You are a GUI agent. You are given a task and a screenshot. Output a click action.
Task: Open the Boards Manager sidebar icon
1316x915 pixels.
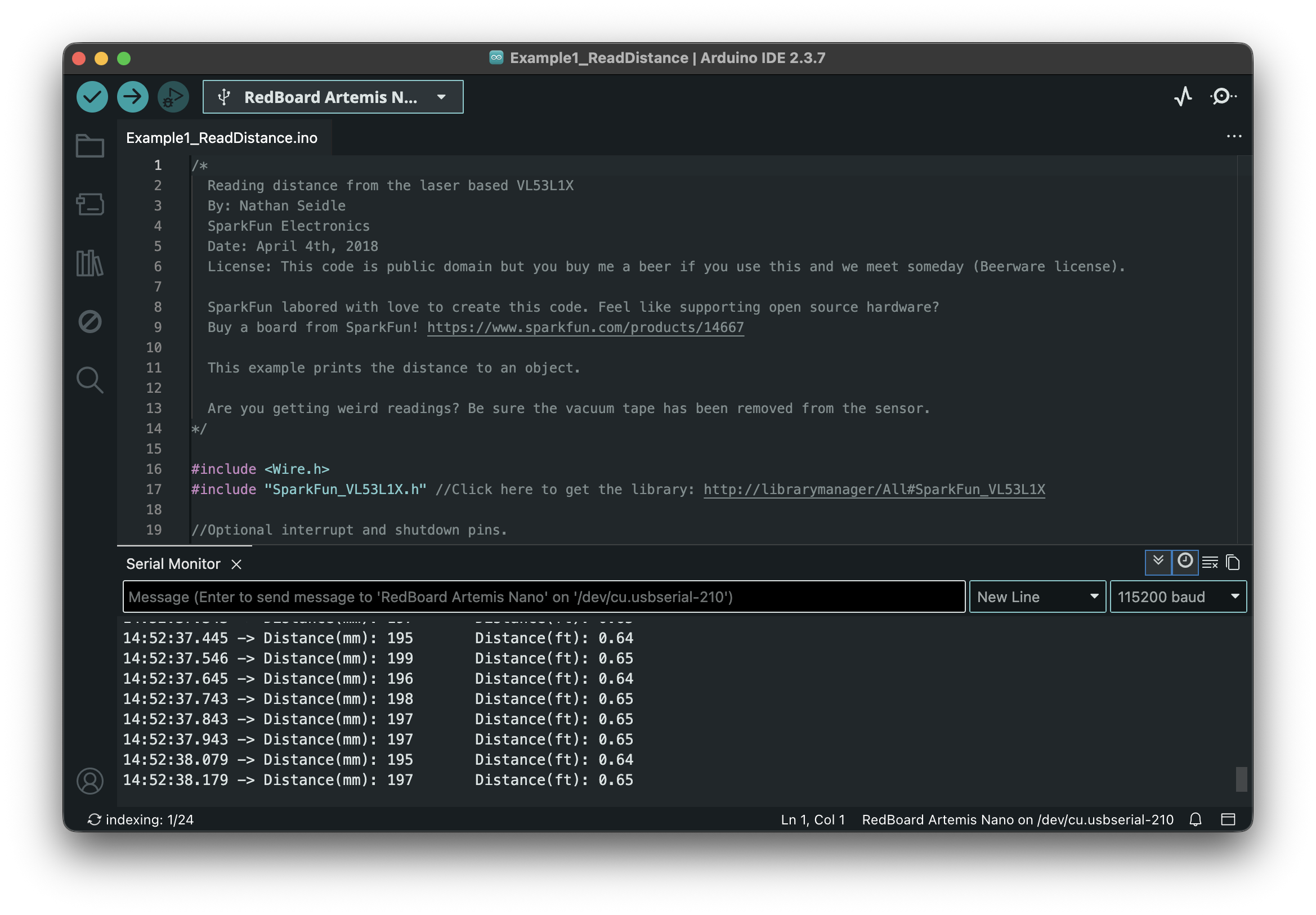click(x=90, y=204)
